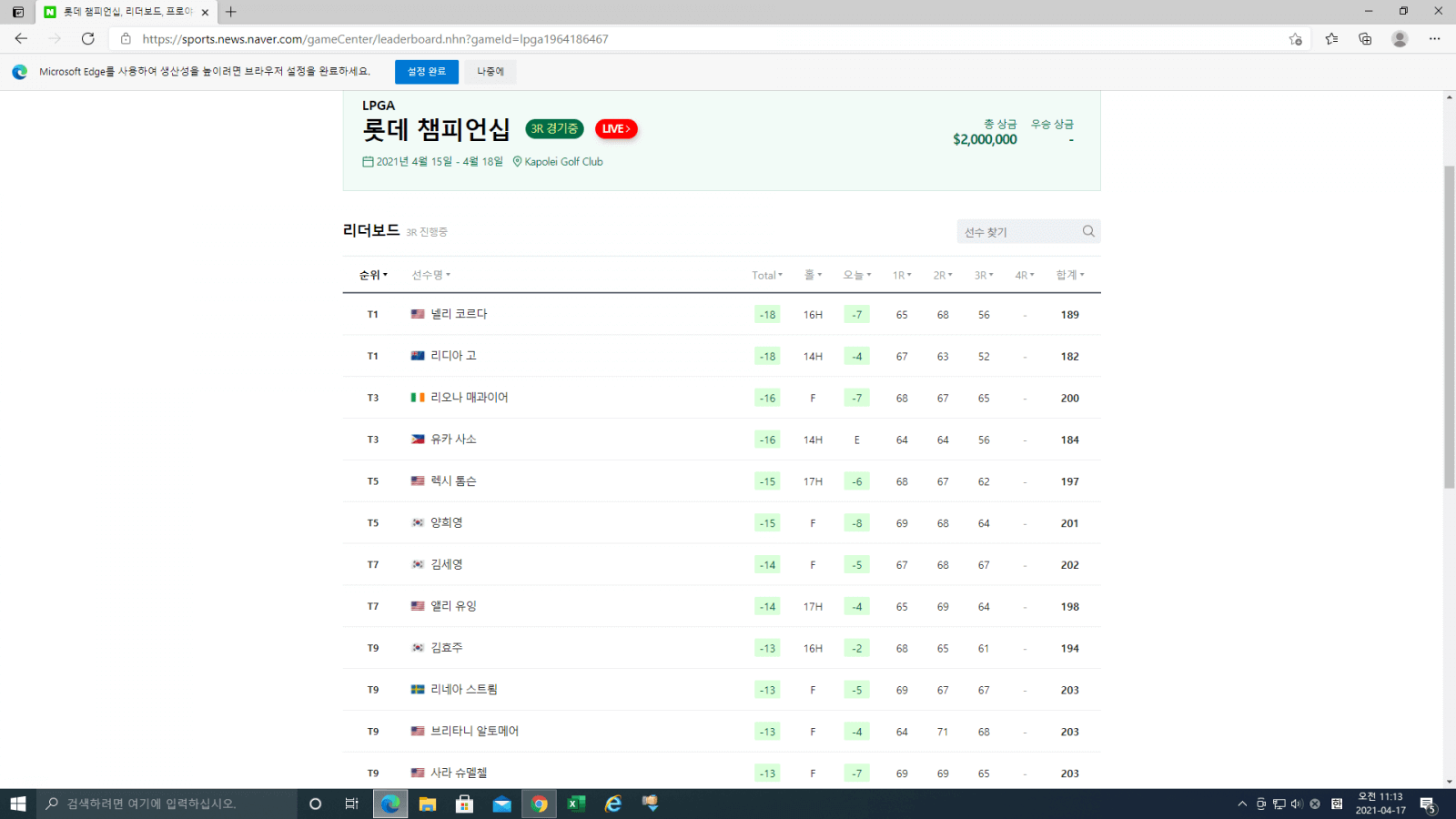Click the calendar icon beside tournament dates
Viewport: 1456px width, 819px height.
pyautogui.click(x=368, y=161)
